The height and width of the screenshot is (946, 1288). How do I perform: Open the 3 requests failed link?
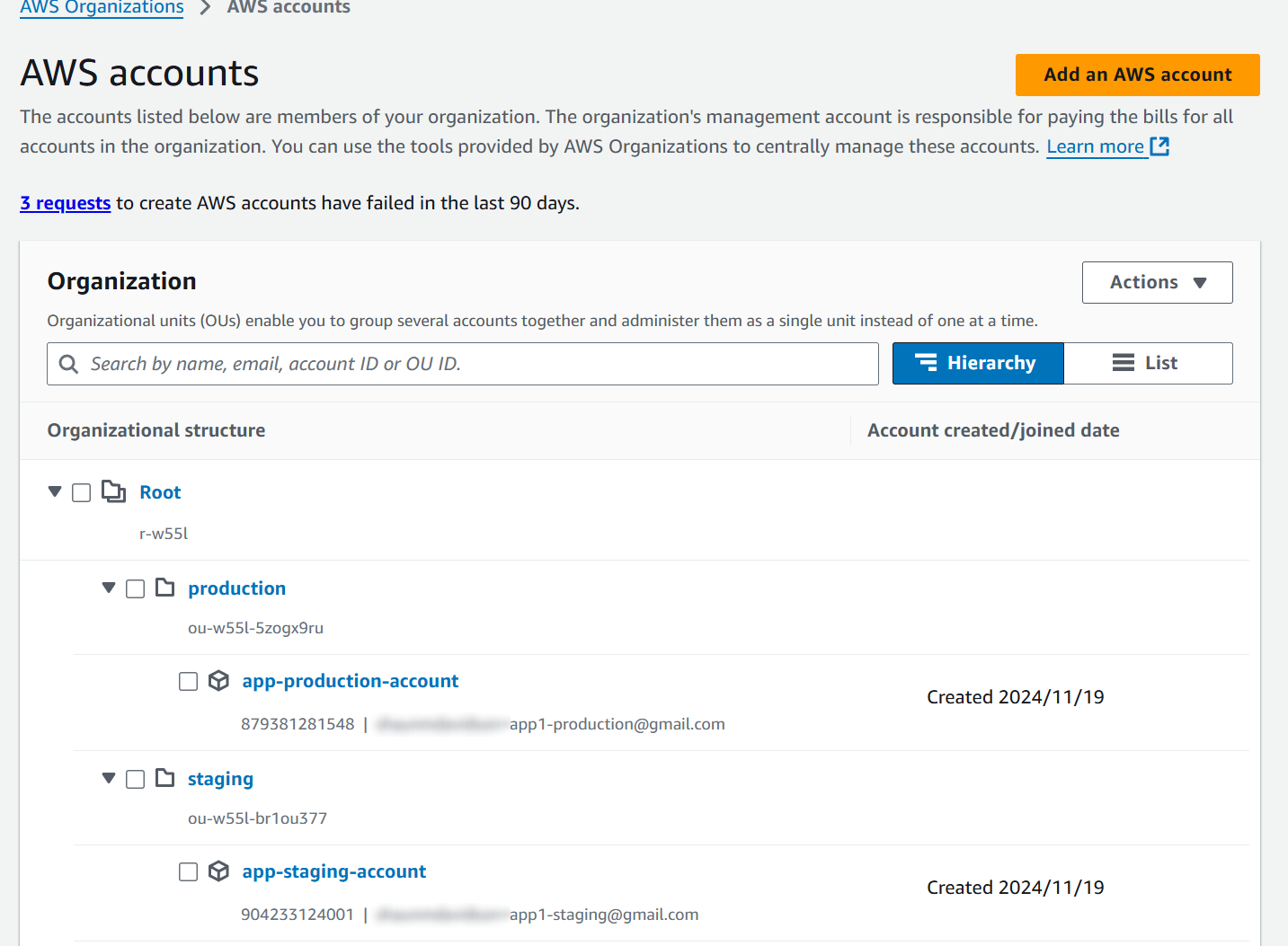pyautogui.click(x=66, y=203)
